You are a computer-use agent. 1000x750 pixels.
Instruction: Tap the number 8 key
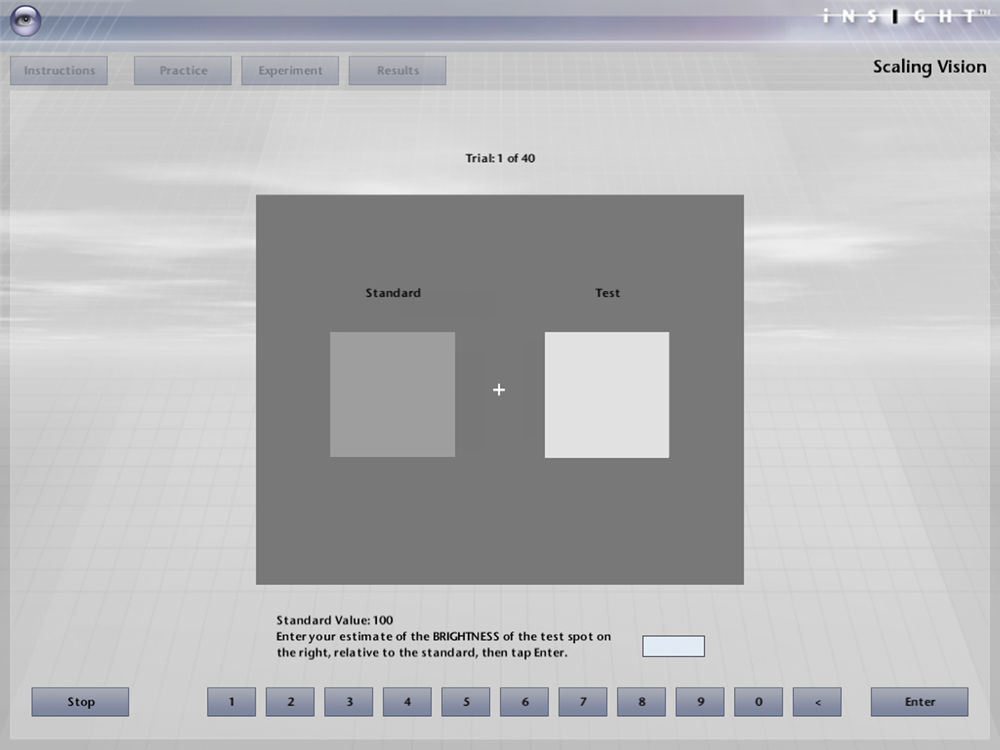click(x=642, y=702)
